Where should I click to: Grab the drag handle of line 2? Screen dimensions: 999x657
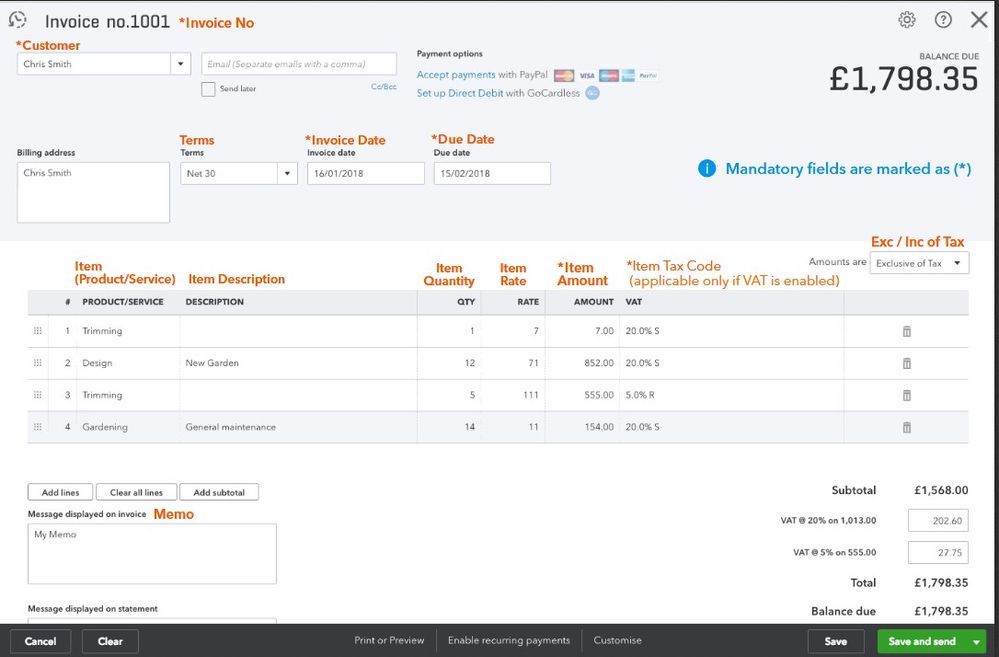[x=38, y=363]
